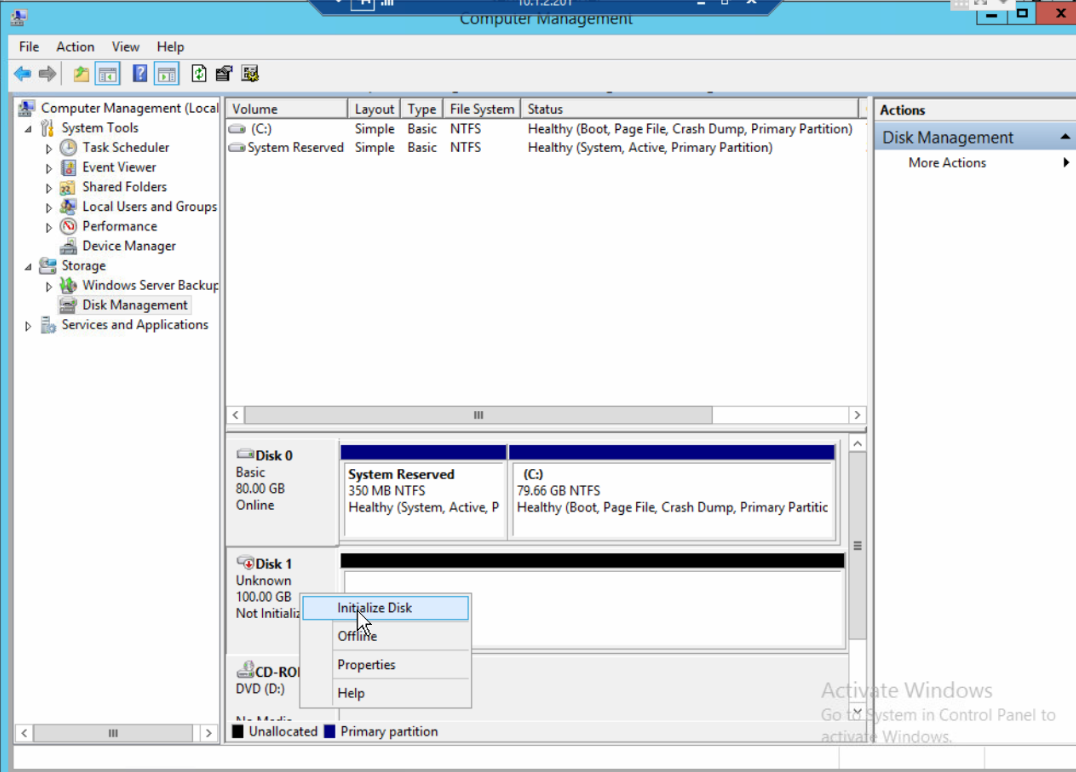Image resolution: width=1076 pixels, height=772 pixels.
Task: Click the grey Forward arrow in toolbar
Action: click(x=47, y=73)
